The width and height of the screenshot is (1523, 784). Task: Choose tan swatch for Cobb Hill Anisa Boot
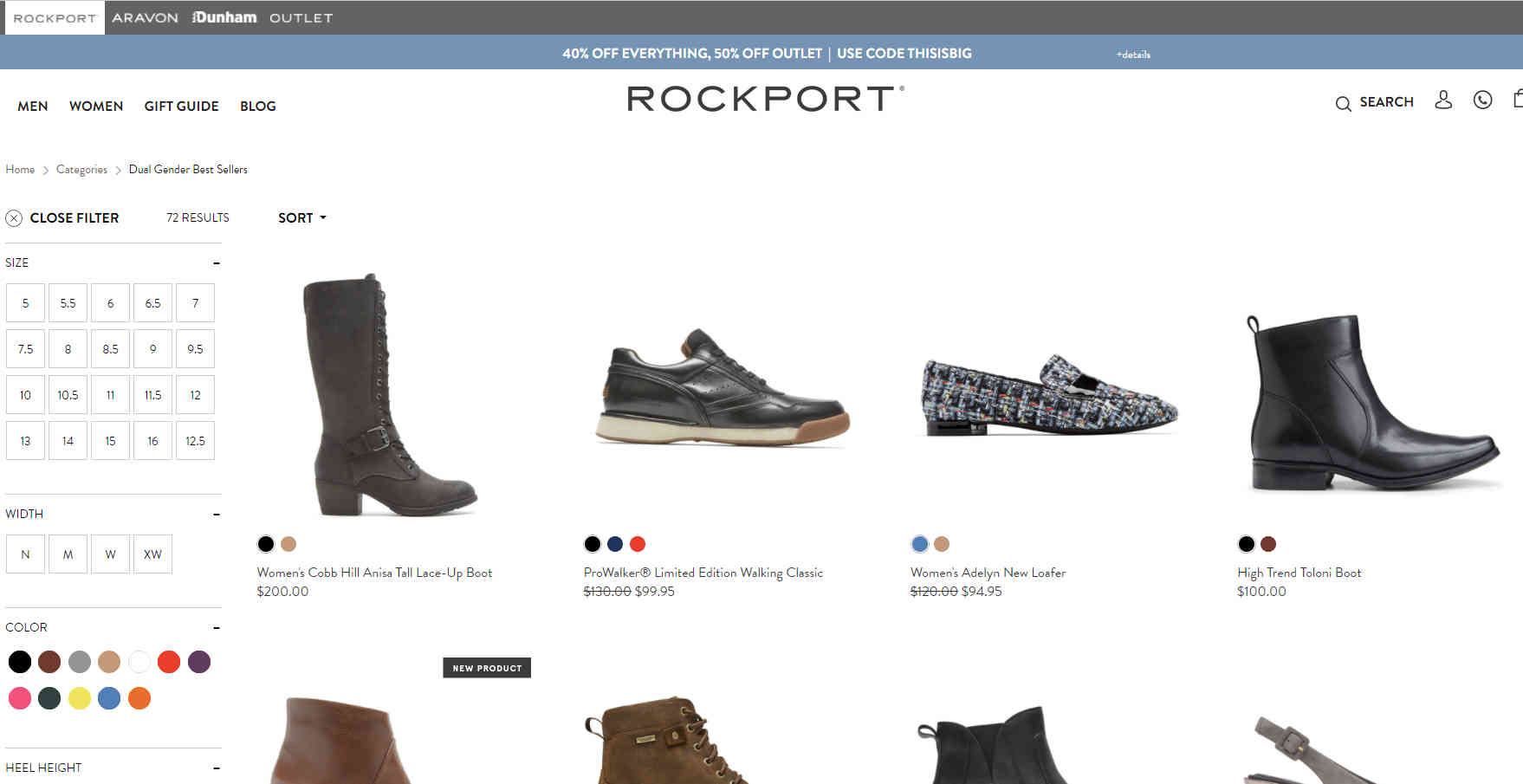click(288, 544)
